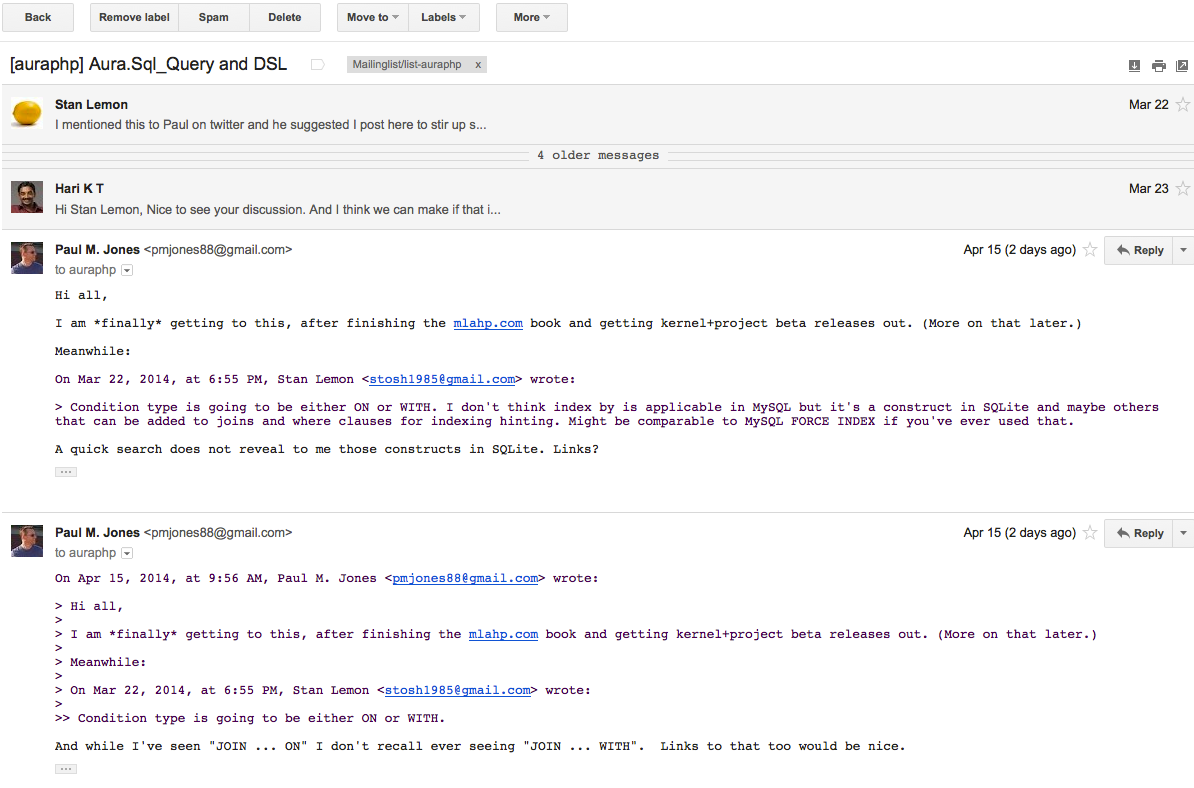Image resolution: width=1194 pixels, height=788 pixels.
Task: Star Paul M. Jones's first Apr 15 message
Action: [x=1089, y=250]
